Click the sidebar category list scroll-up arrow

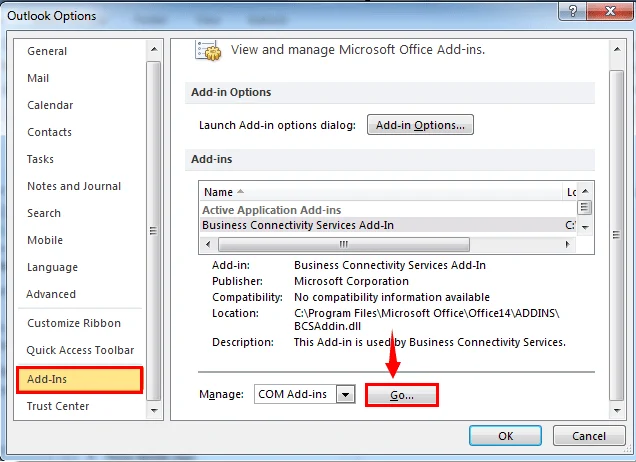154,49
